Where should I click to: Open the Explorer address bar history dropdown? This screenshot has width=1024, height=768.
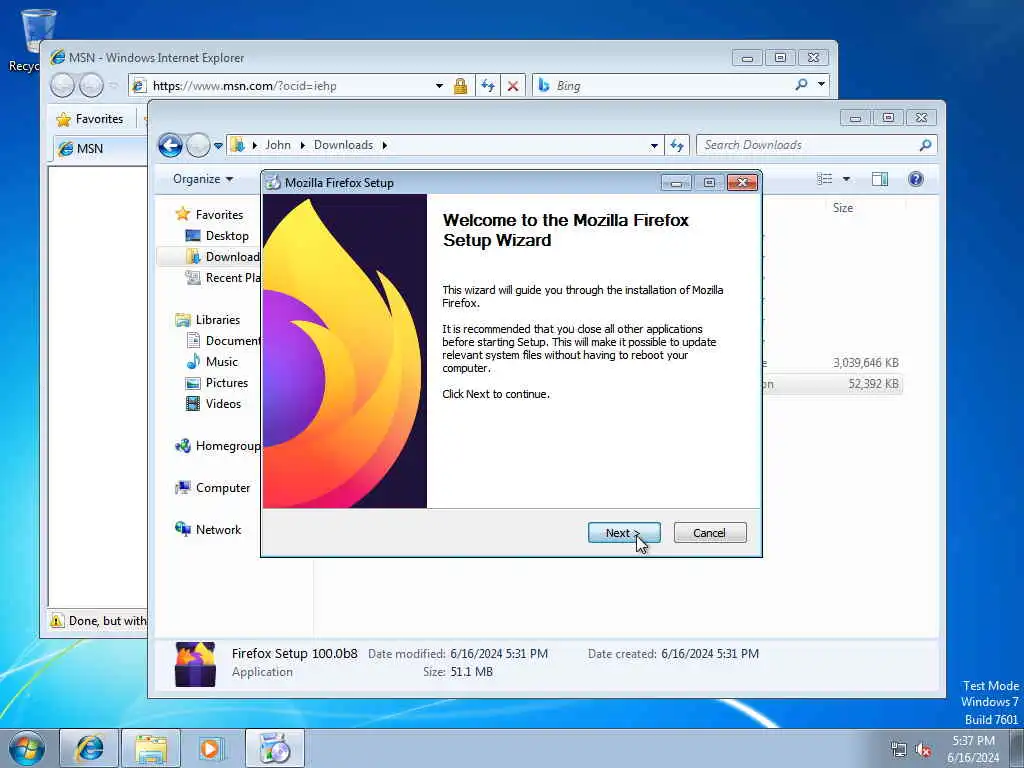click(654, 146)
